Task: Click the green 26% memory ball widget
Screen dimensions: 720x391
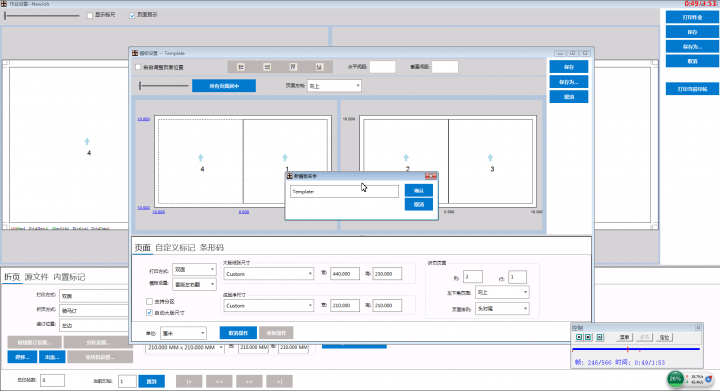Action: pos(675,379)
